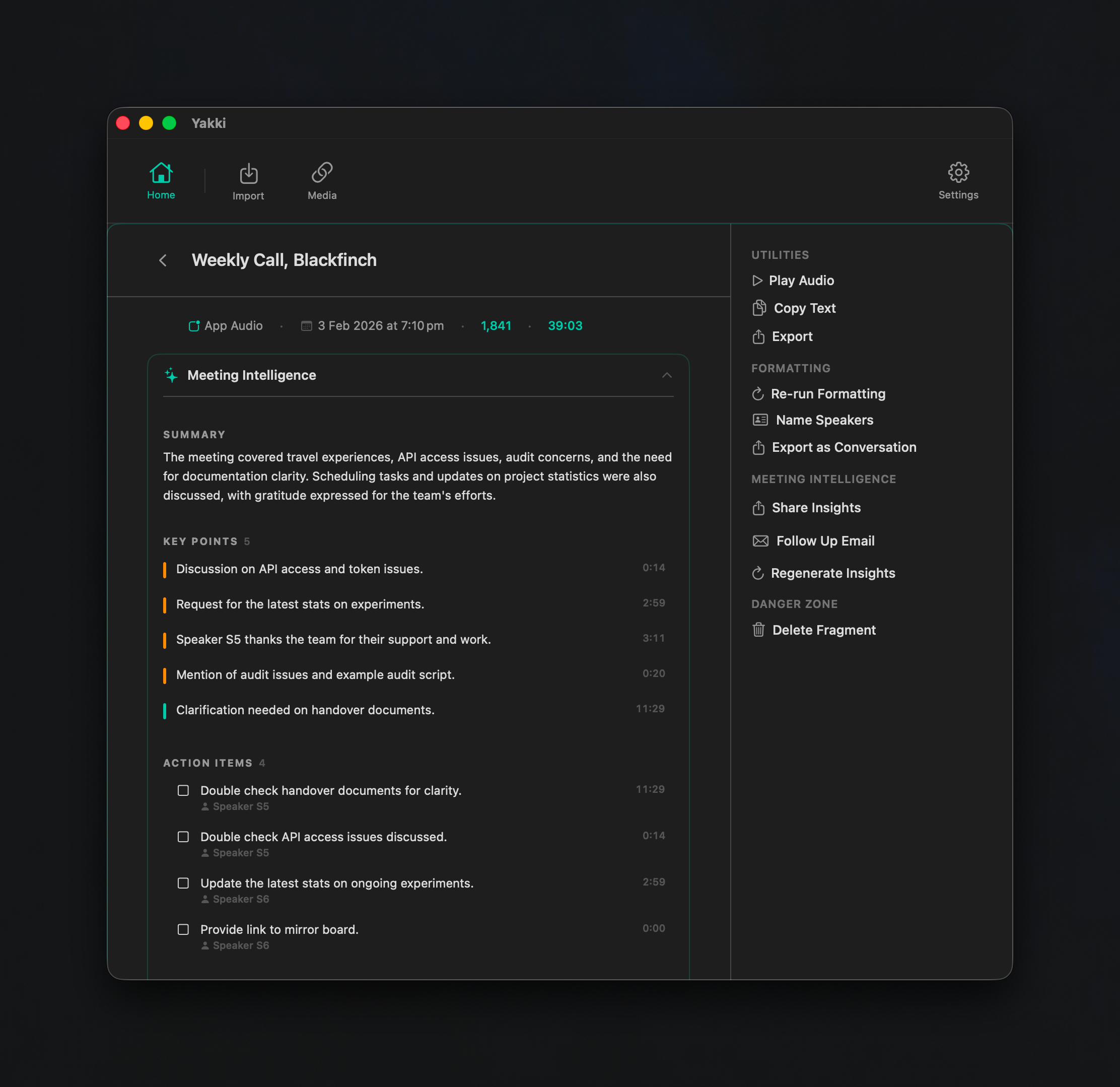Open Settings via the gear icon
The width and height of the screenshot is (1120, 1087).
click(x=958, y=172)
